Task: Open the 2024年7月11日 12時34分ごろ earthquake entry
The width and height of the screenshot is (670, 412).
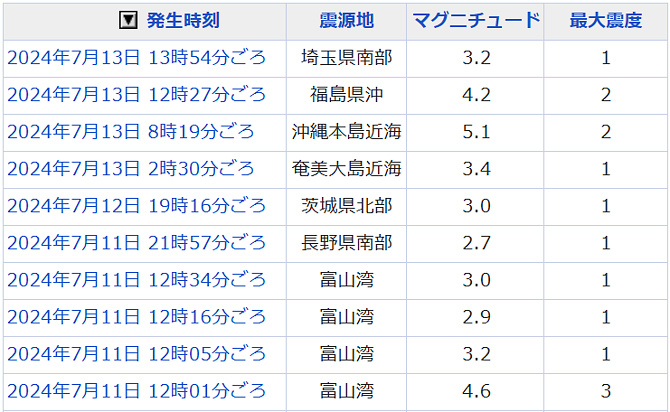Action: (137, 280)
